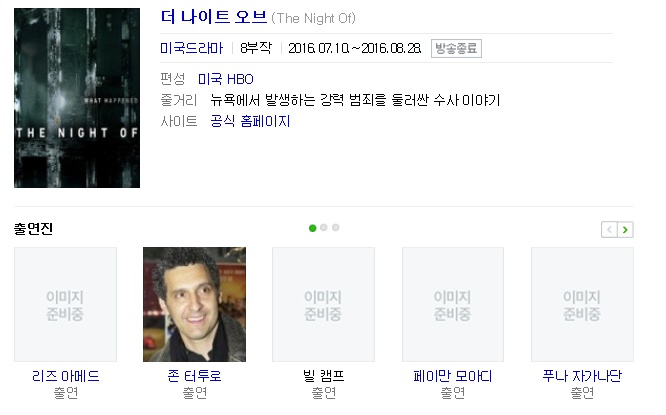Select the second pagination dot
Image resolution: width=666 pixels, height=415 pixels.
click(x=324, y=228)
